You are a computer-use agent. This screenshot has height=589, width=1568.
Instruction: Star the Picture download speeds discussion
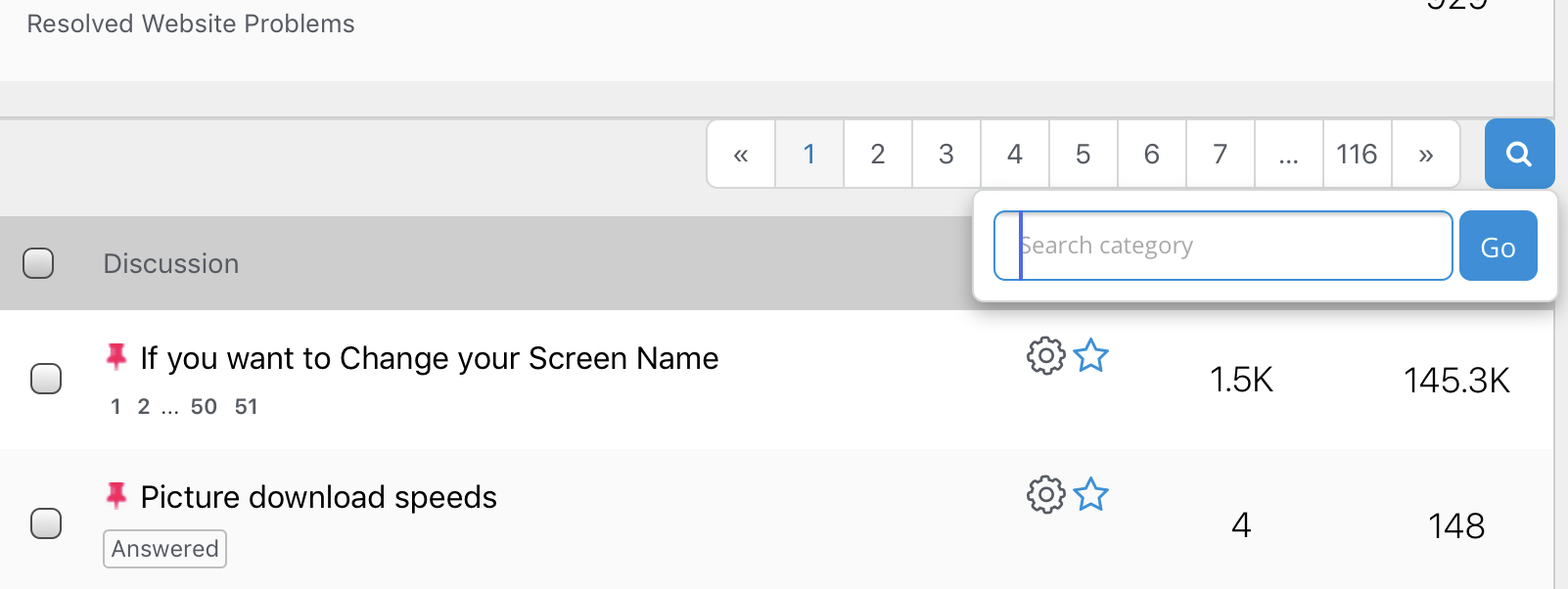pos(1090,495)
